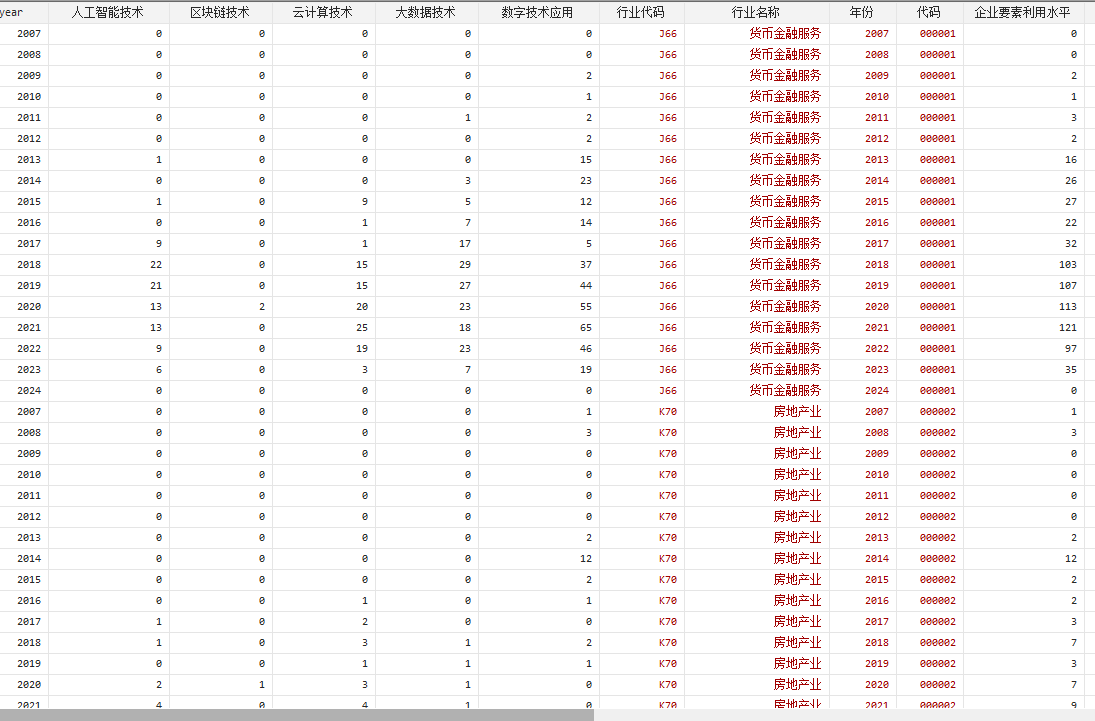This screenshot has width=1095, height=721.
Task: Click the J66 code in the 2024 row
Action: pos(667,391)
